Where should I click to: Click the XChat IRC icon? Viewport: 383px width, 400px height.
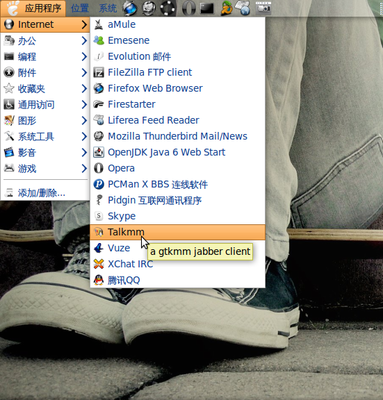[x=98, y=264]
